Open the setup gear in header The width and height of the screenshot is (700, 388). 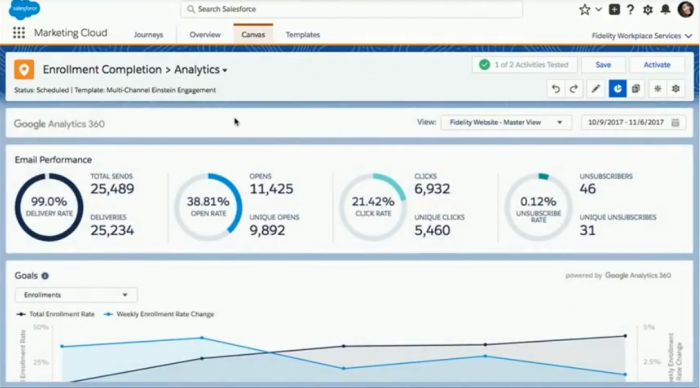click(x=648, y=9)
